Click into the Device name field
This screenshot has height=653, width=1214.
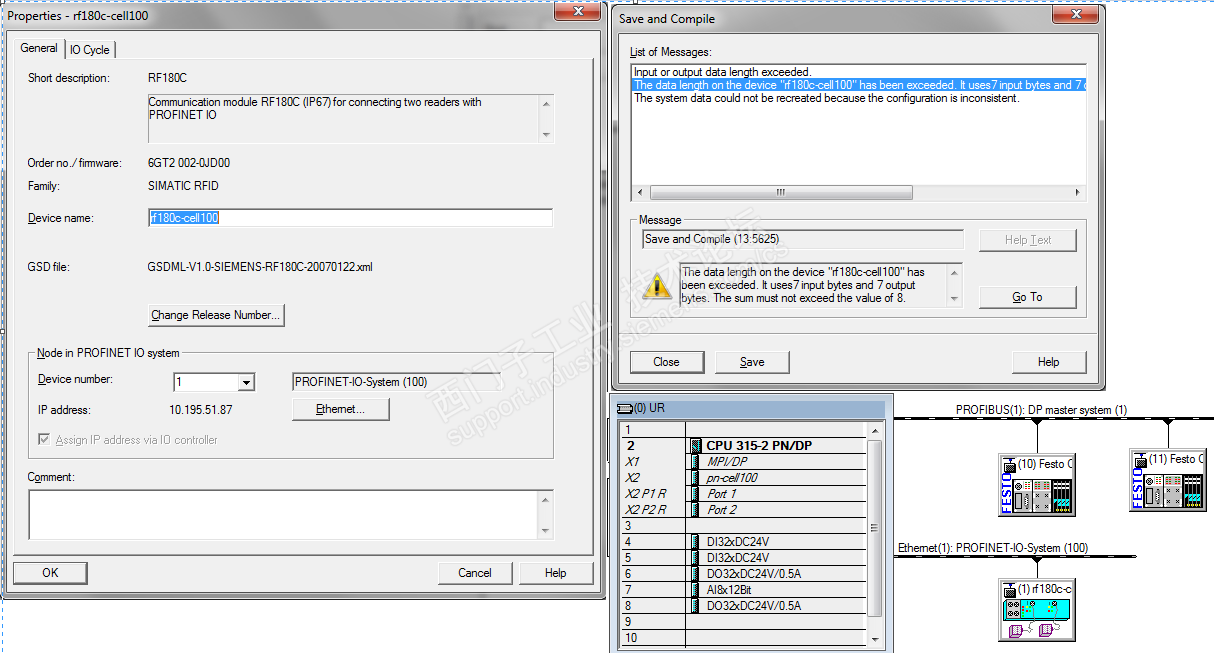350,218
